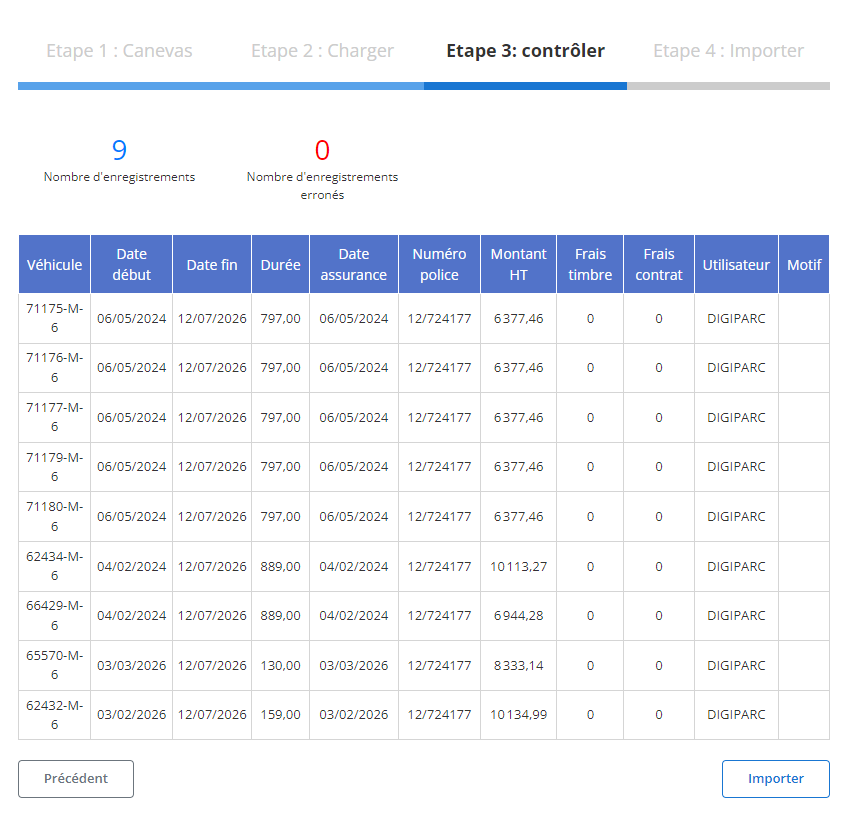The width and height of the screenshot is (848, 813).
Task: Select vehicle cell 66429-M-6
Action: coord(55,616)
